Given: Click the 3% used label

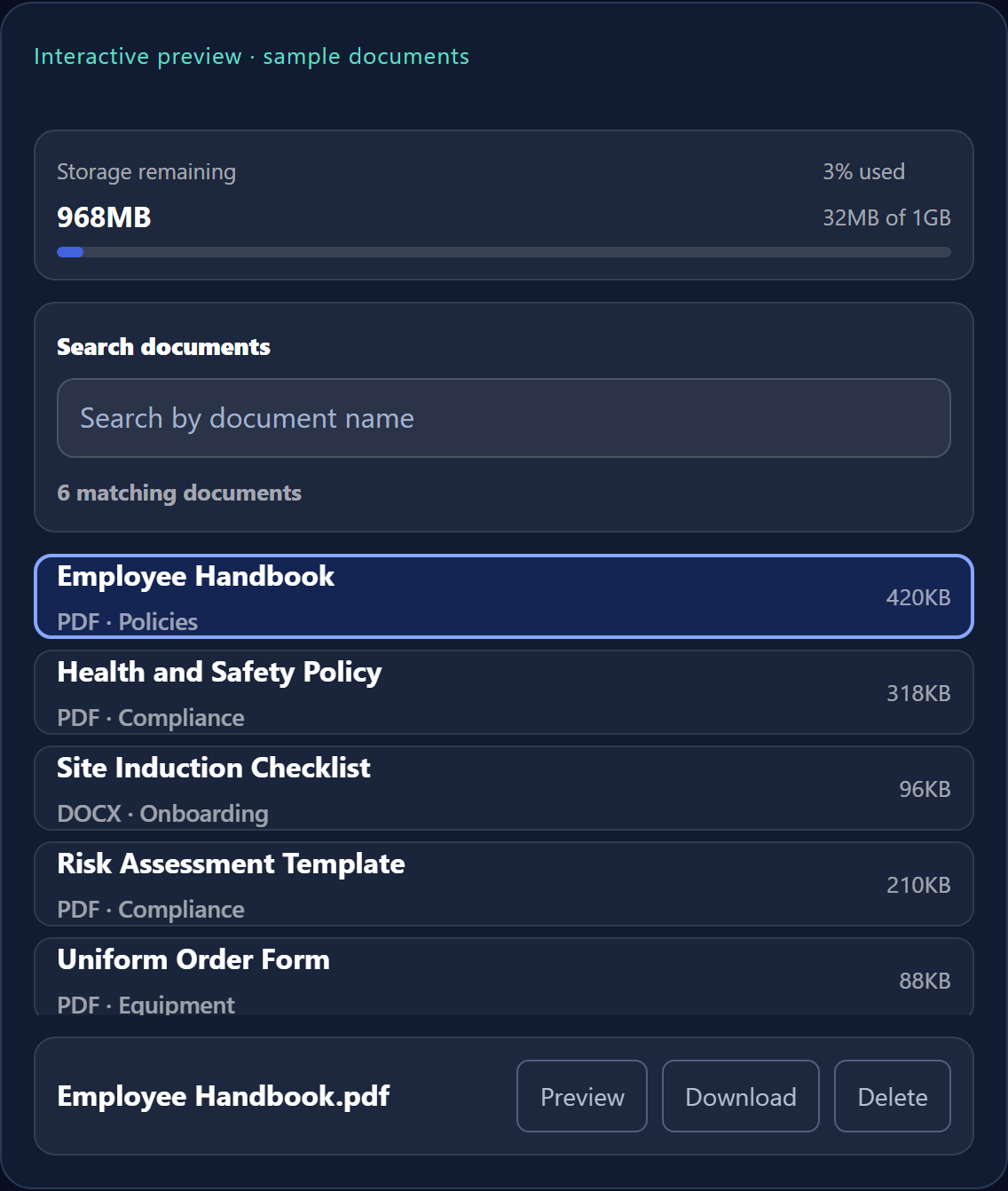Looking at the screenshot, I should [x=863, y=171].
